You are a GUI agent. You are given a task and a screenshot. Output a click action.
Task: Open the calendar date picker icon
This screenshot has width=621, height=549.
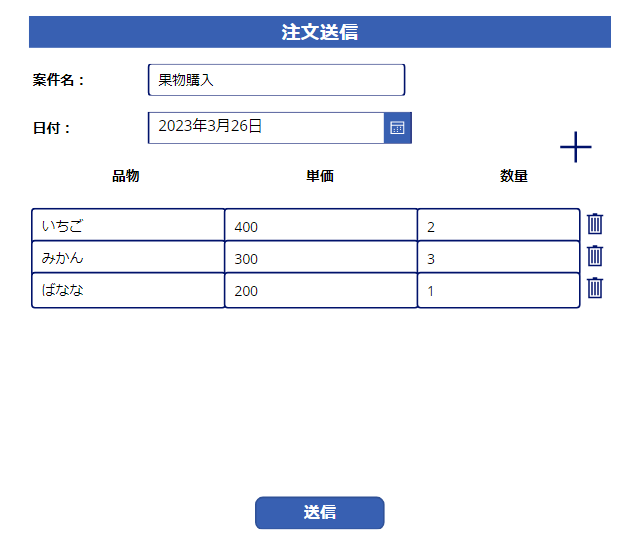(x=397, y=128)
